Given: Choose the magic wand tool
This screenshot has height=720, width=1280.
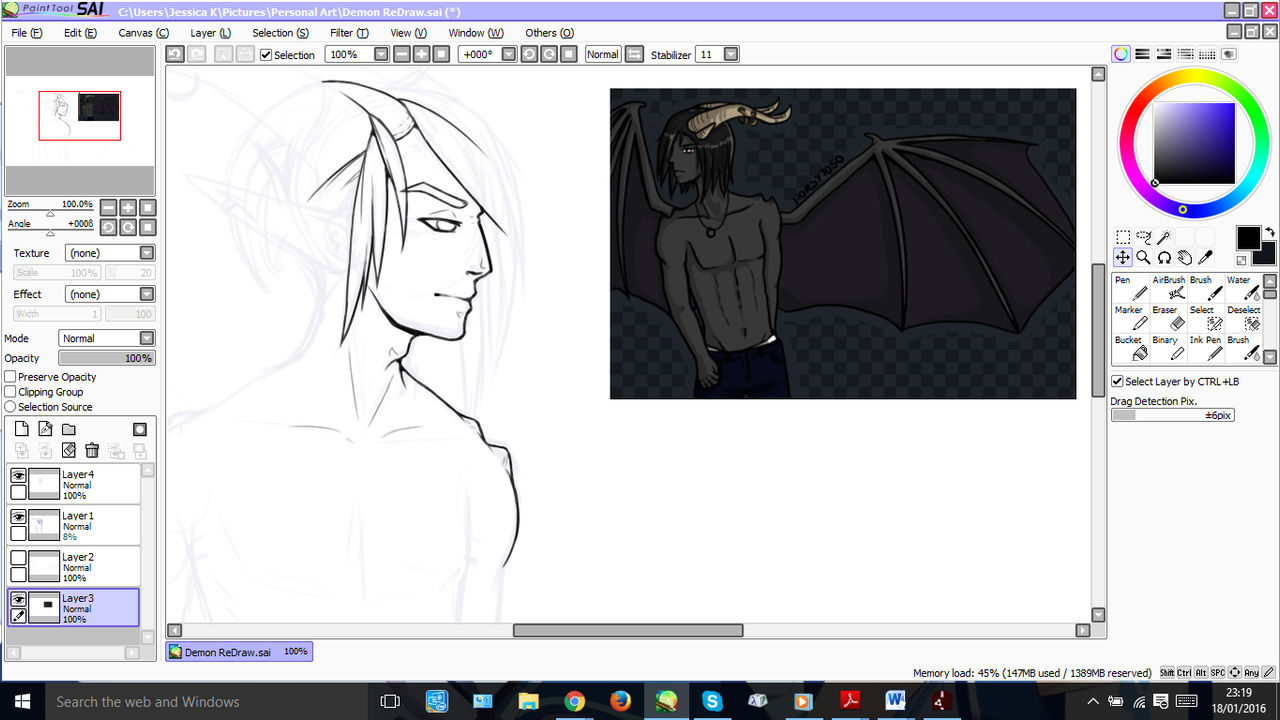Looking at the screenshot, I should coord(1164,237).
